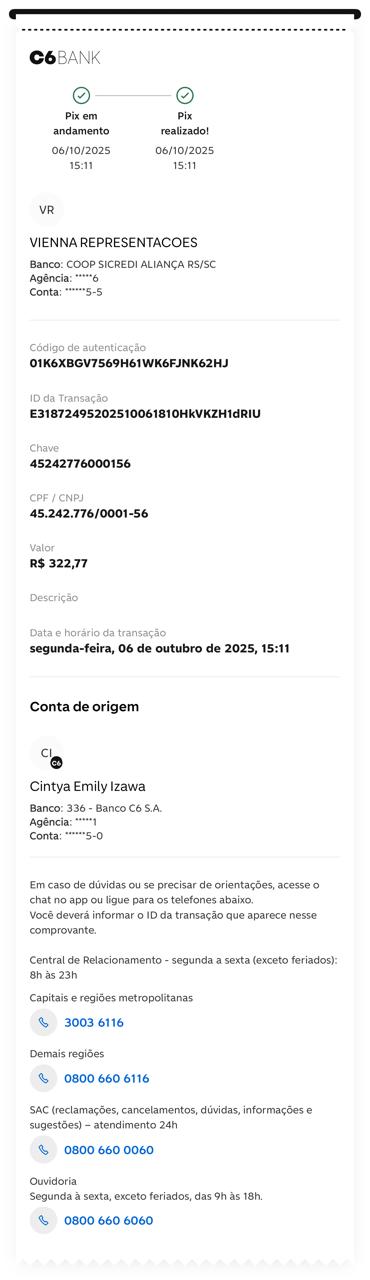Click the CNPJ value 45.242.776/0001-56
This screenshot has width=370, height=1280.
coord(89,514)
